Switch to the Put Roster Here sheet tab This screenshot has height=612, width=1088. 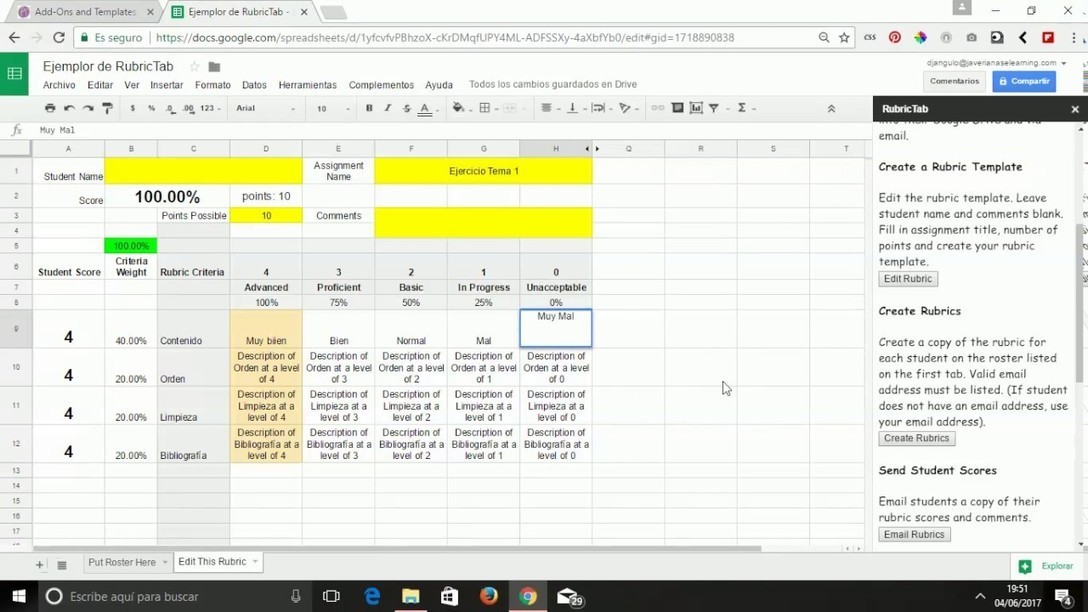(x=122, y=562)
